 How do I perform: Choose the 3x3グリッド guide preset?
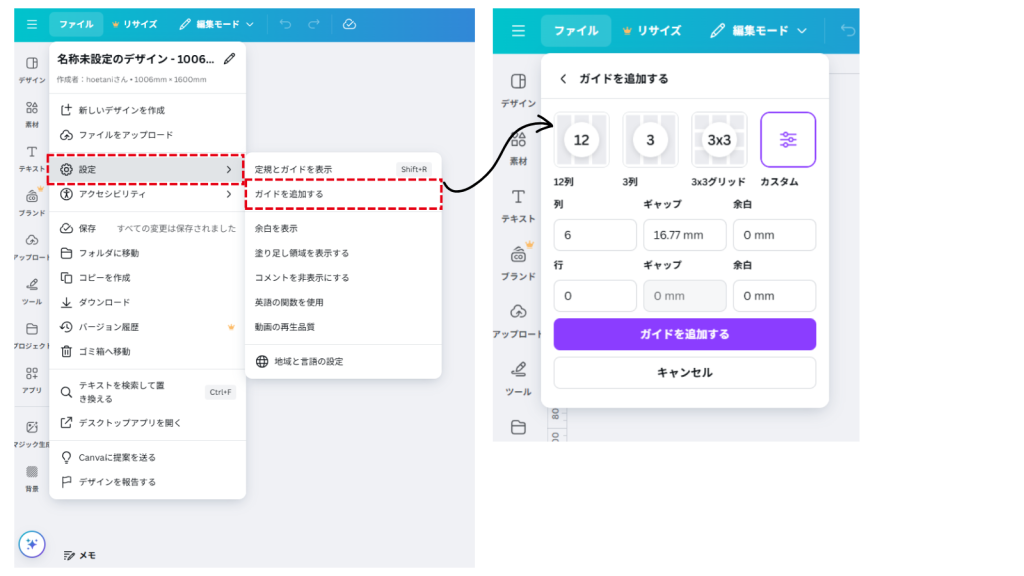click(x=719, y=140)
